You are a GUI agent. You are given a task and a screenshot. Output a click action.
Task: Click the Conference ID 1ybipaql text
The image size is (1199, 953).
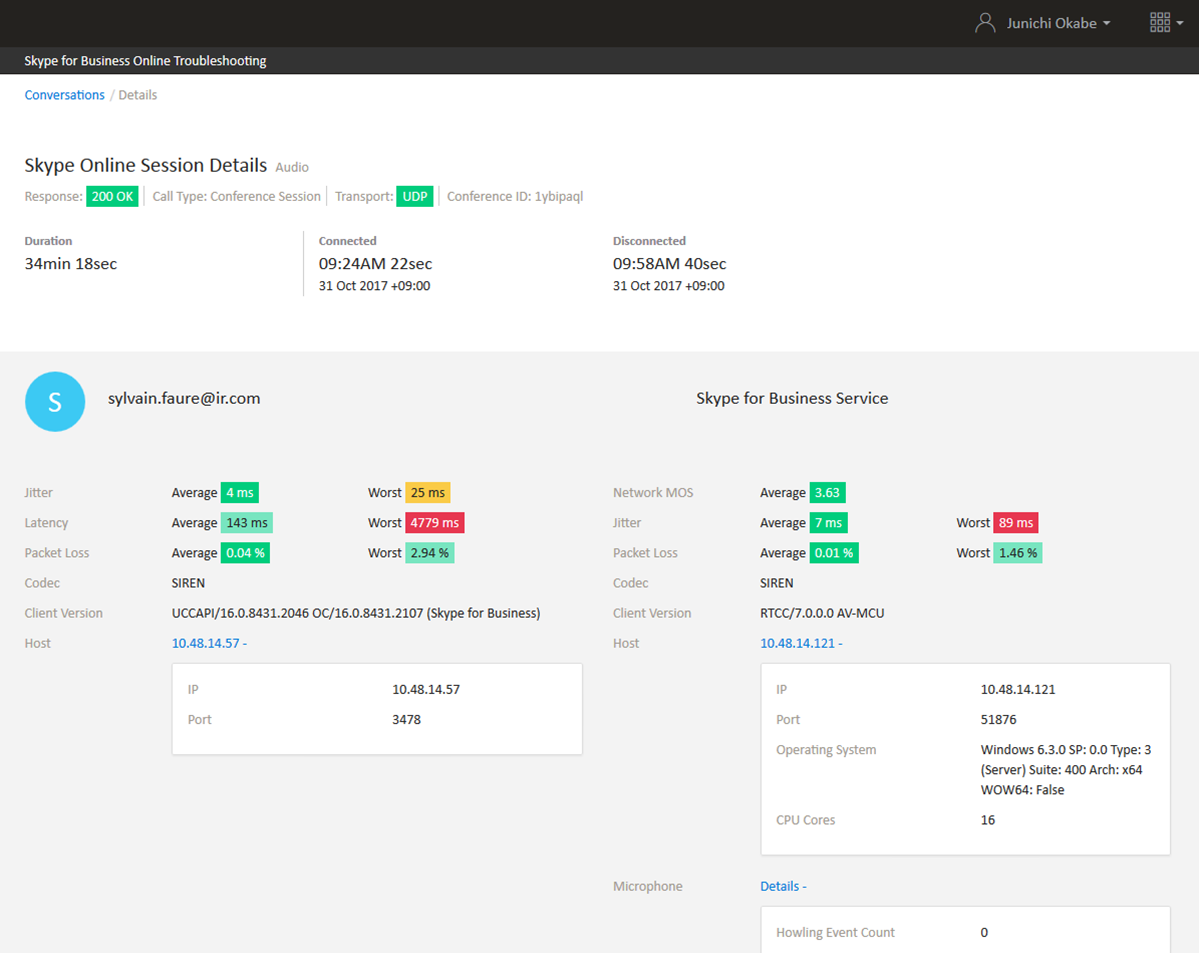point(515,197)
